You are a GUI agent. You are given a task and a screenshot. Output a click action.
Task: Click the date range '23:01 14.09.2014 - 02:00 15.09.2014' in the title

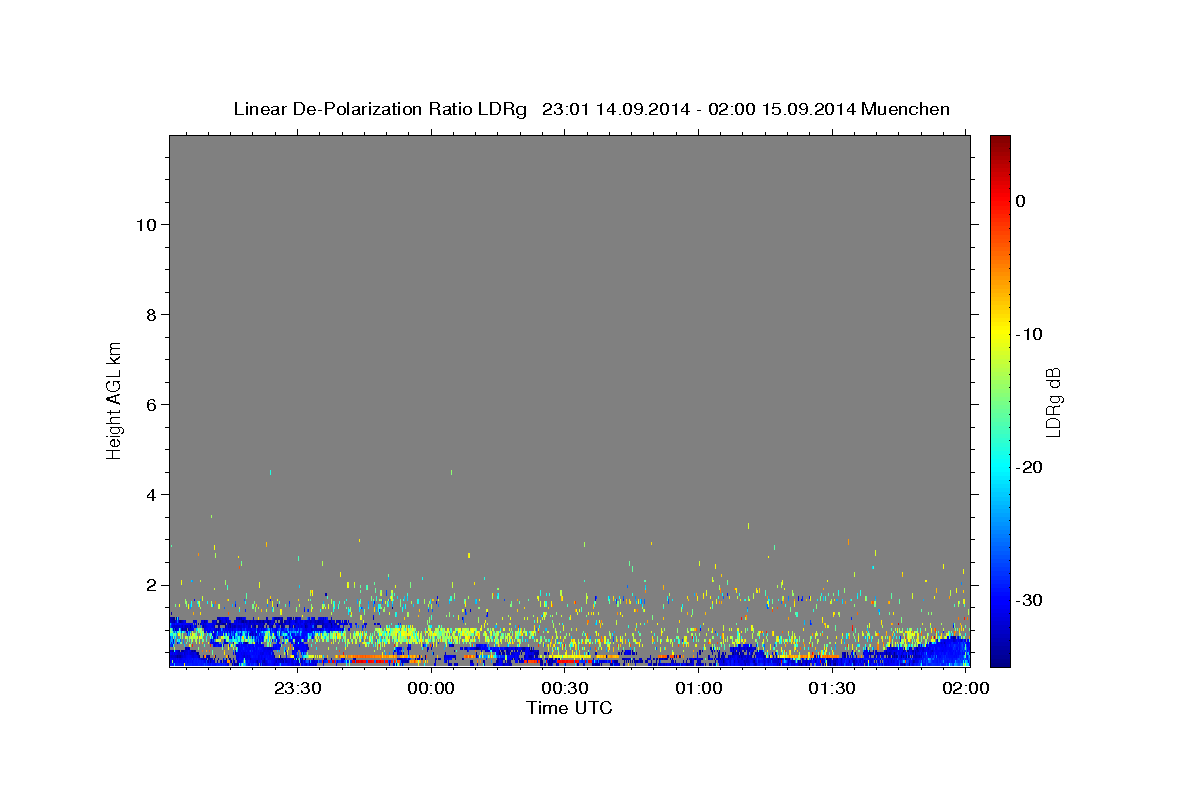[x=698, y=109]
